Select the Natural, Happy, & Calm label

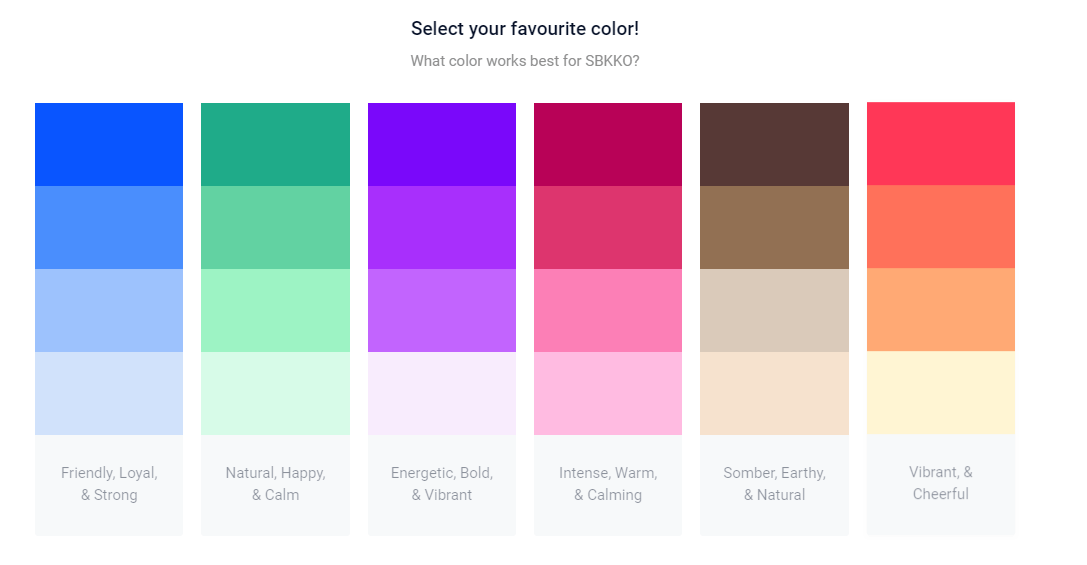275,484
